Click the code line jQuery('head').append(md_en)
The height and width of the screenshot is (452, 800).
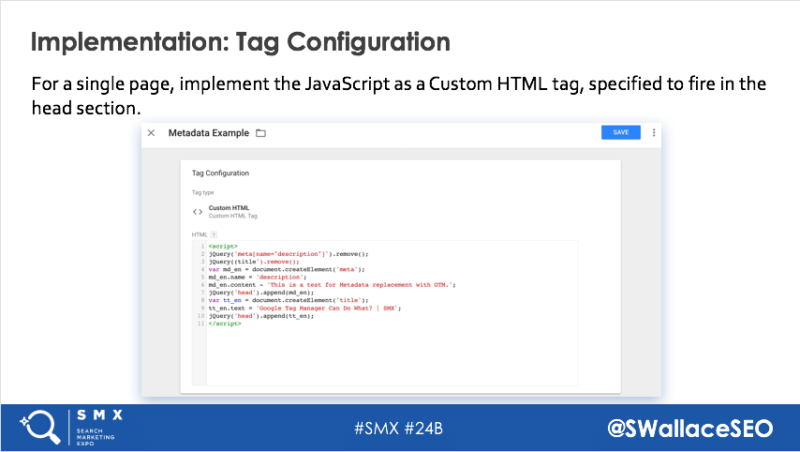[261, 293]
